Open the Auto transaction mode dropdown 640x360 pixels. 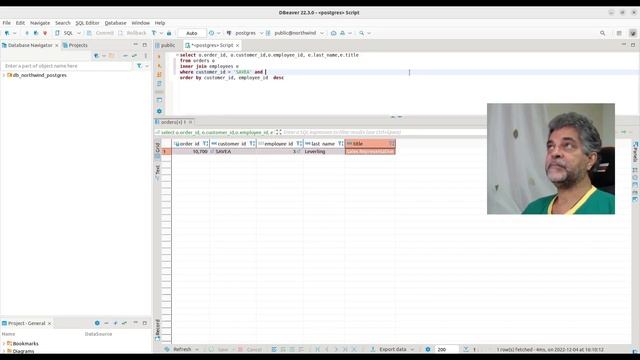coord(192,33)
